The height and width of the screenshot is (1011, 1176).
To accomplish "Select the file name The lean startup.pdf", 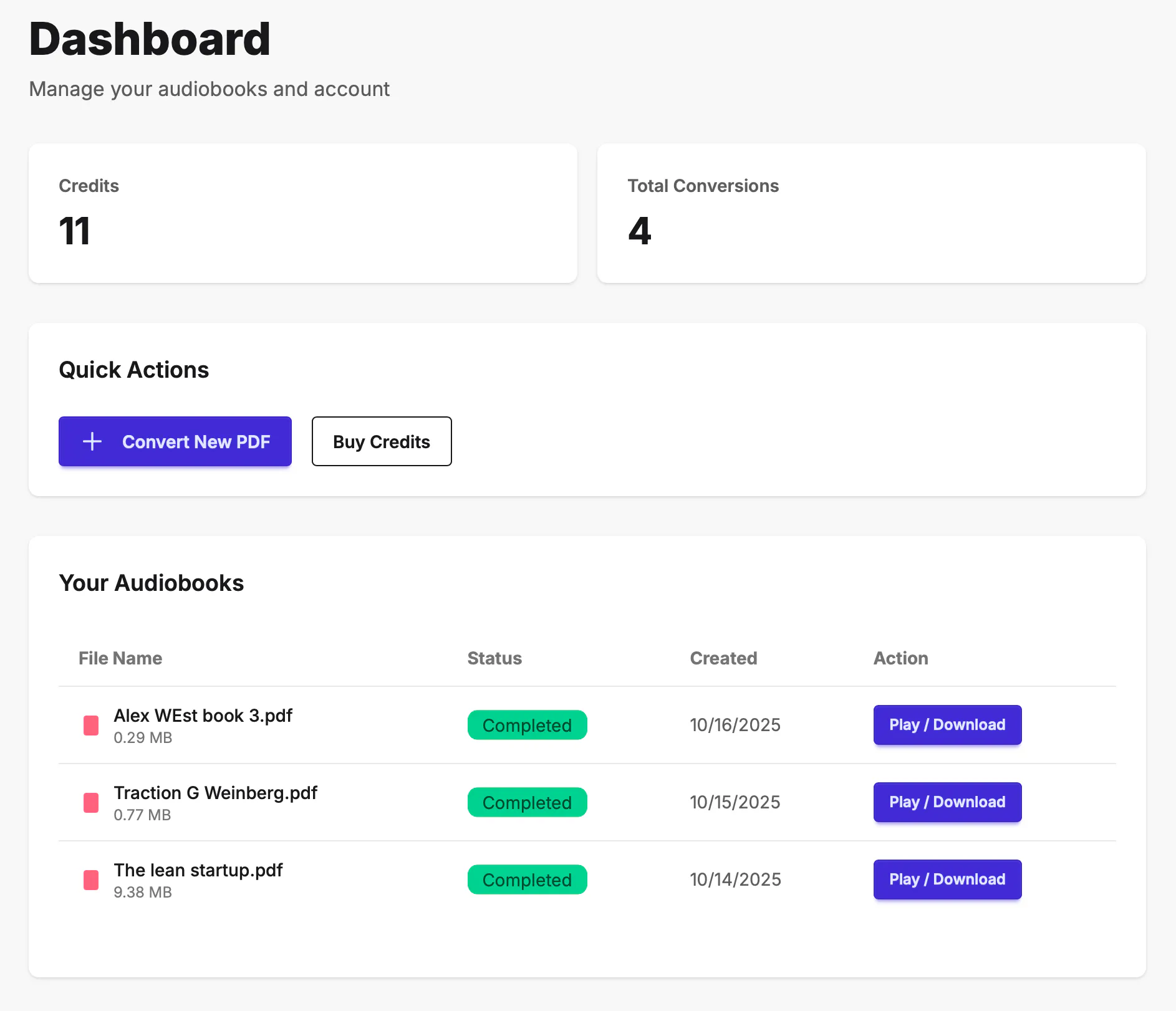I will (198, 870).
